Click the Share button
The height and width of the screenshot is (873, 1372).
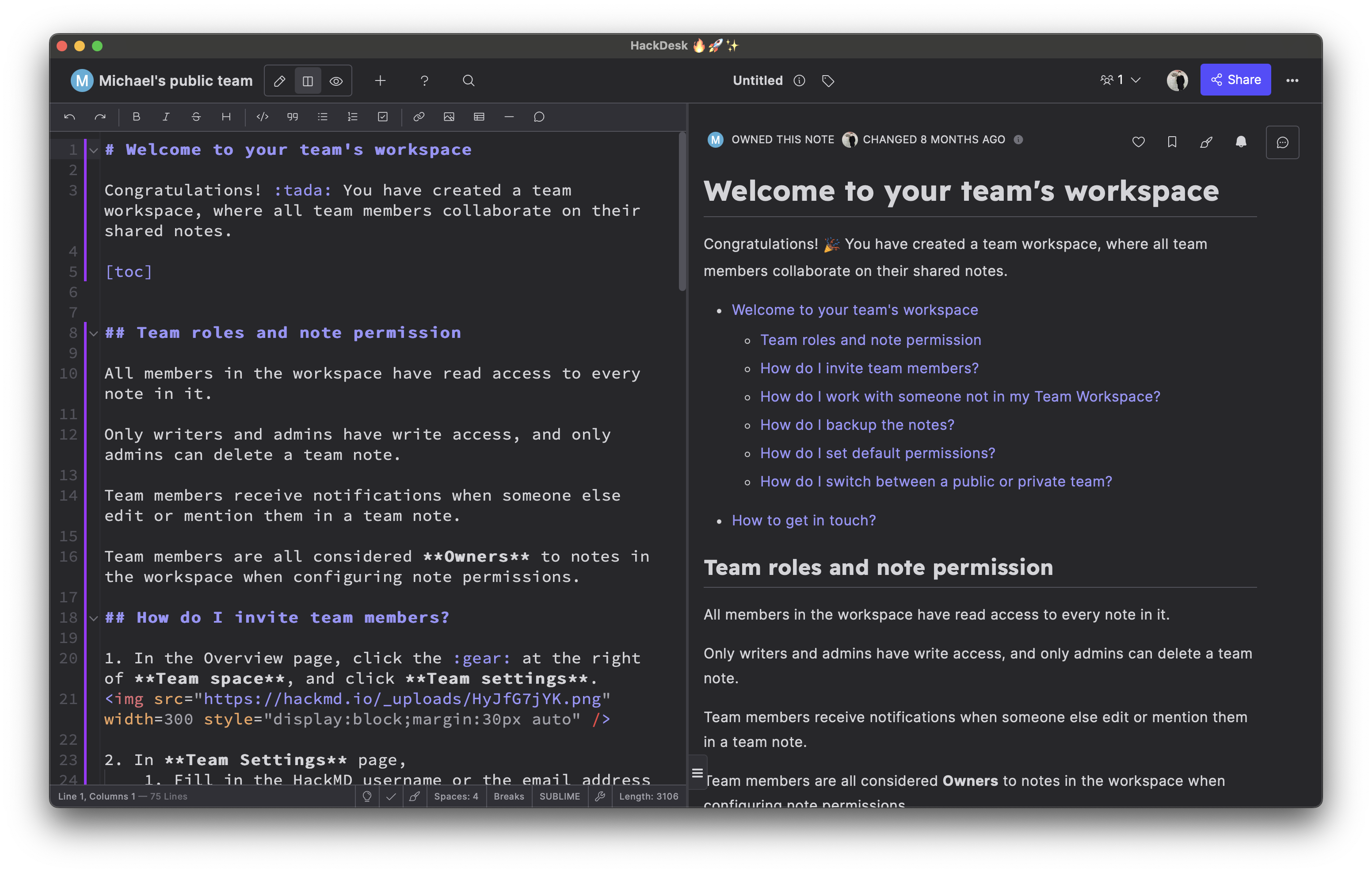1235,80
